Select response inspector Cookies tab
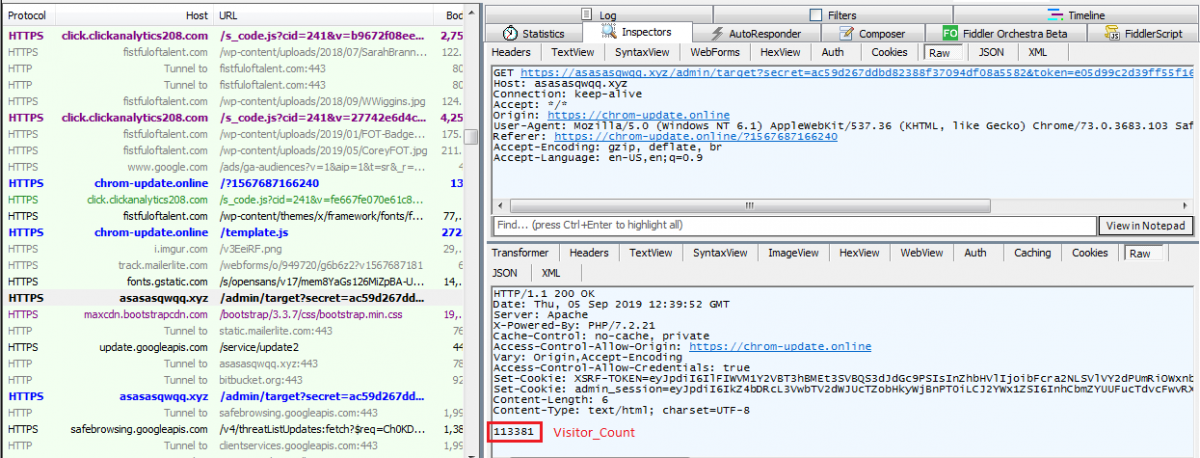This screenshot has height=458, width=1200. pos(1090,253)
